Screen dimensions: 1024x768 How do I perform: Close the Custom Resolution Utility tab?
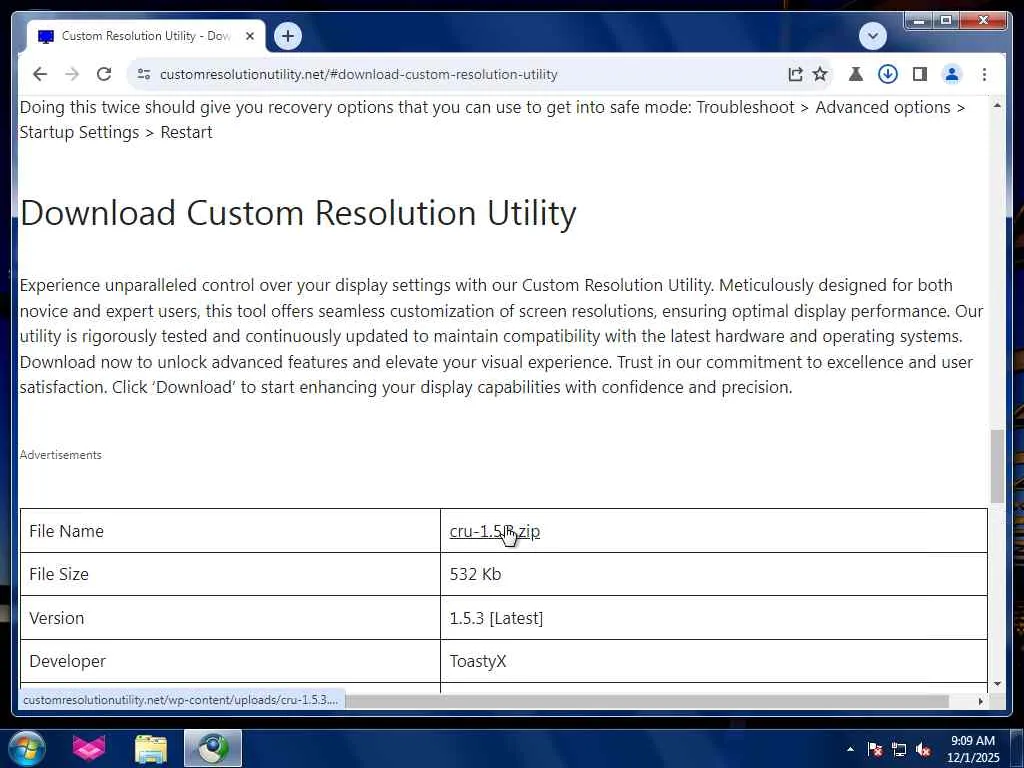249,37
